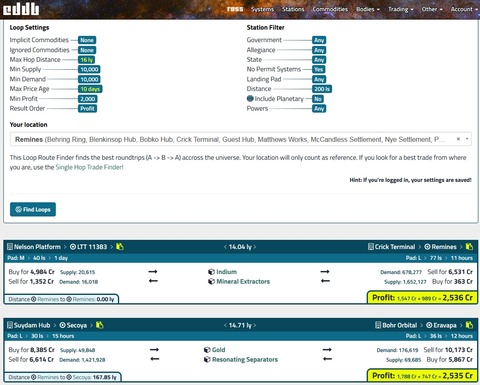Click the Your location Remines input field

241,139
